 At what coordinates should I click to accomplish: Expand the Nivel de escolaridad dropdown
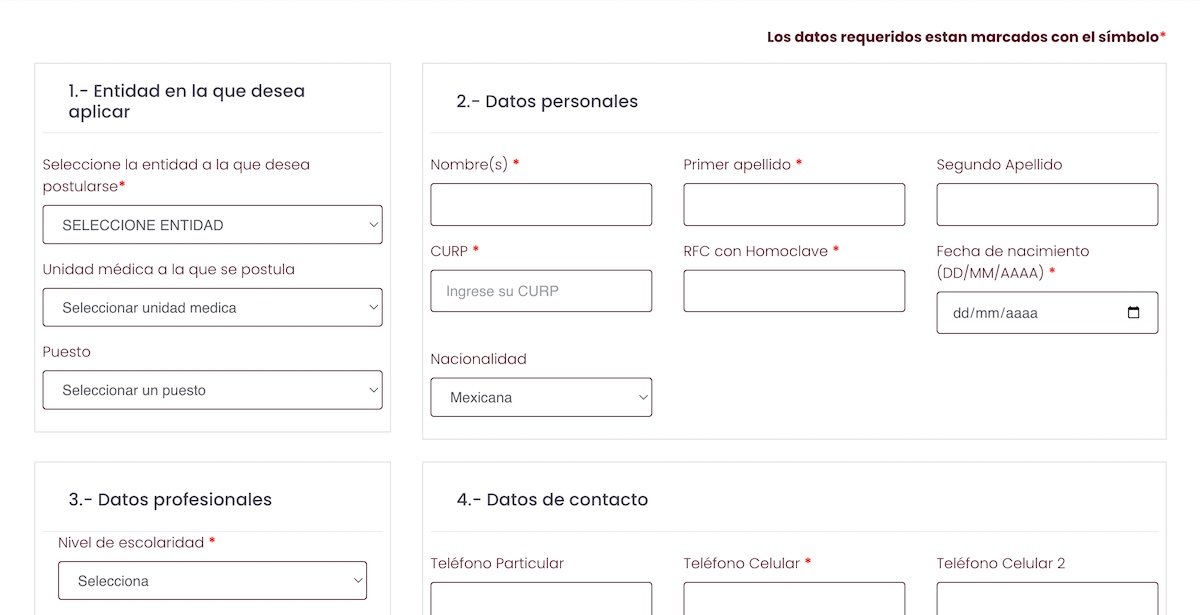[x=212, y=581]
